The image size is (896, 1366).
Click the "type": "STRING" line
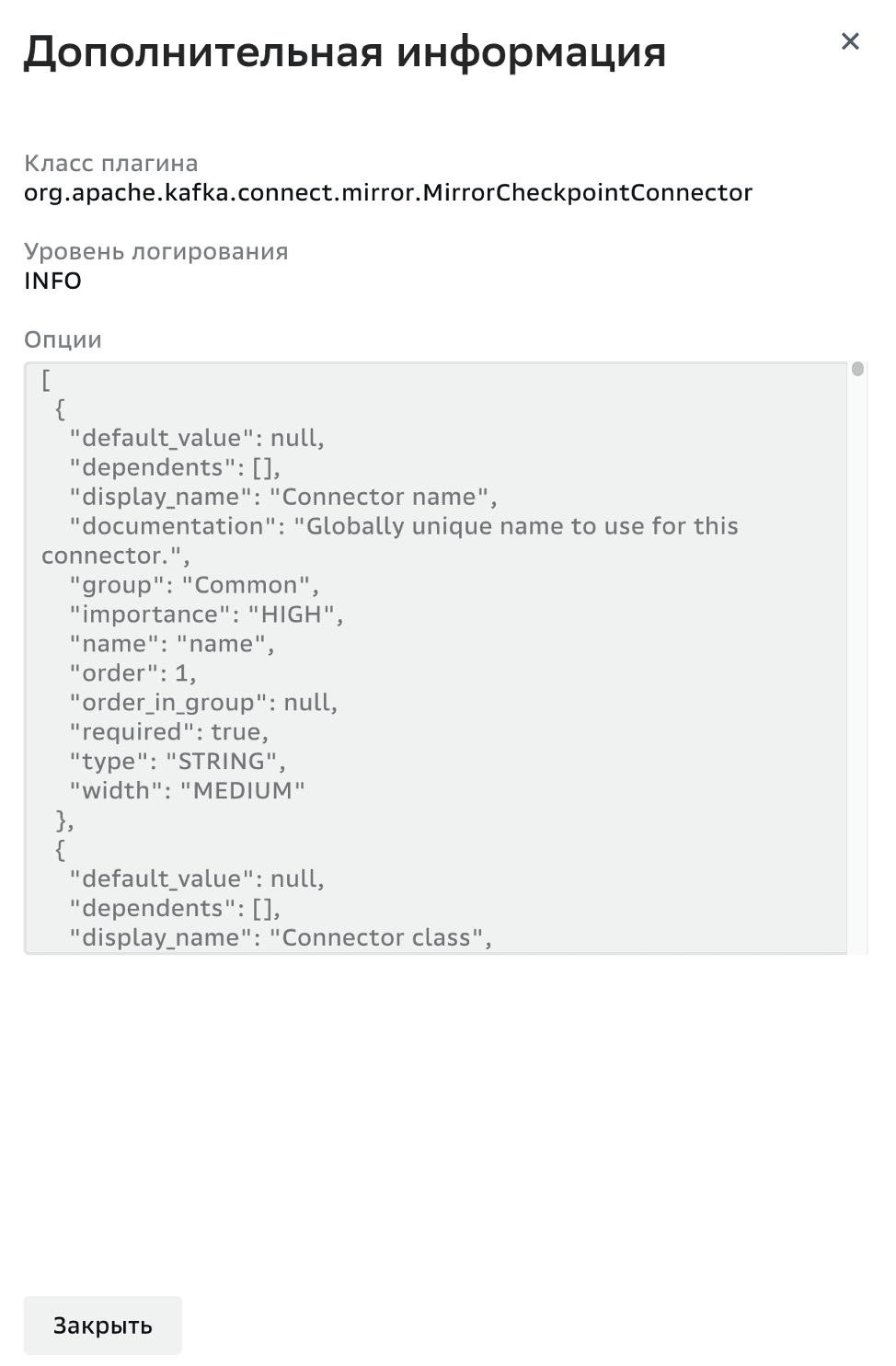[x=178, y=762]
